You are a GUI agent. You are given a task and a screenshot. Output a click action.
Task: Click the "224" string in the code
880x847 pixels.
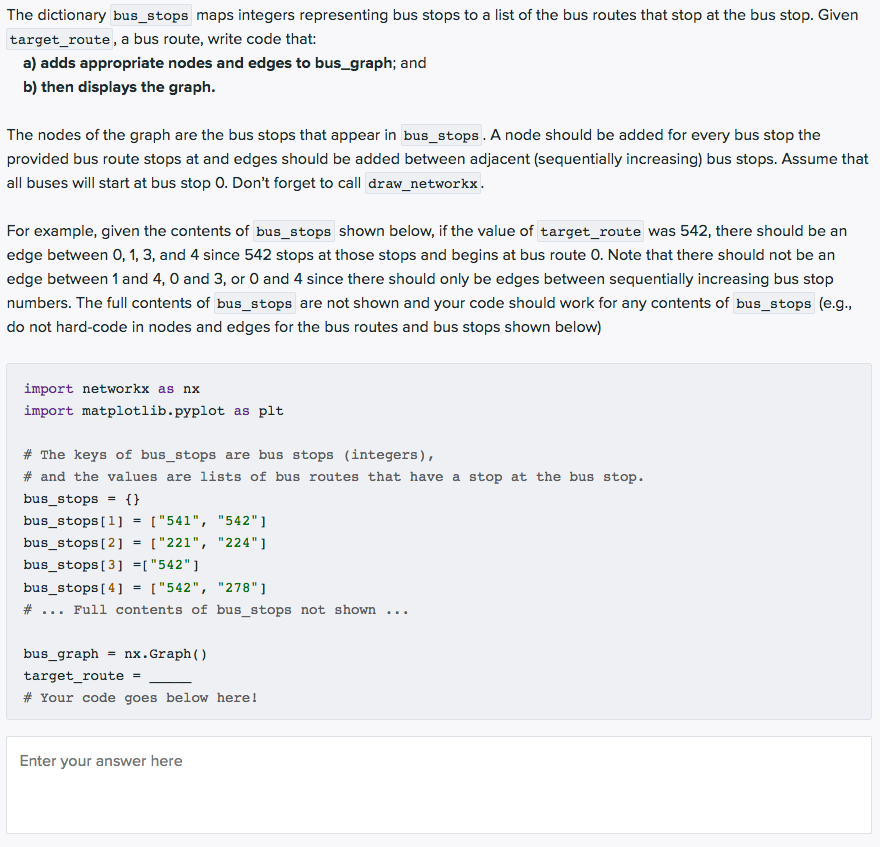click(237, 543)
